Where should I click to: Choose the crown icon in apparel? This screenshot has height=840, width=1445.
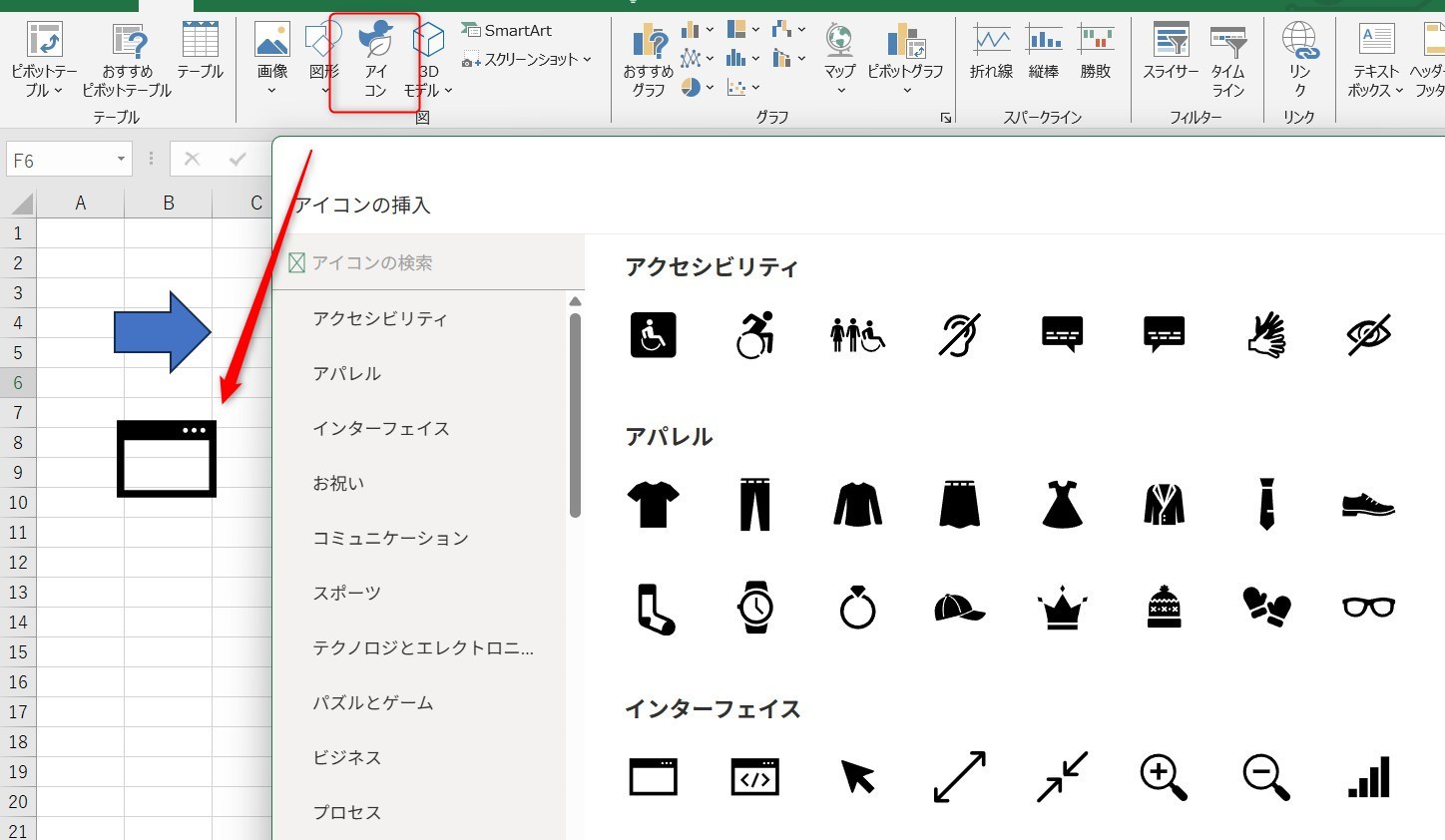point(1062,607)
